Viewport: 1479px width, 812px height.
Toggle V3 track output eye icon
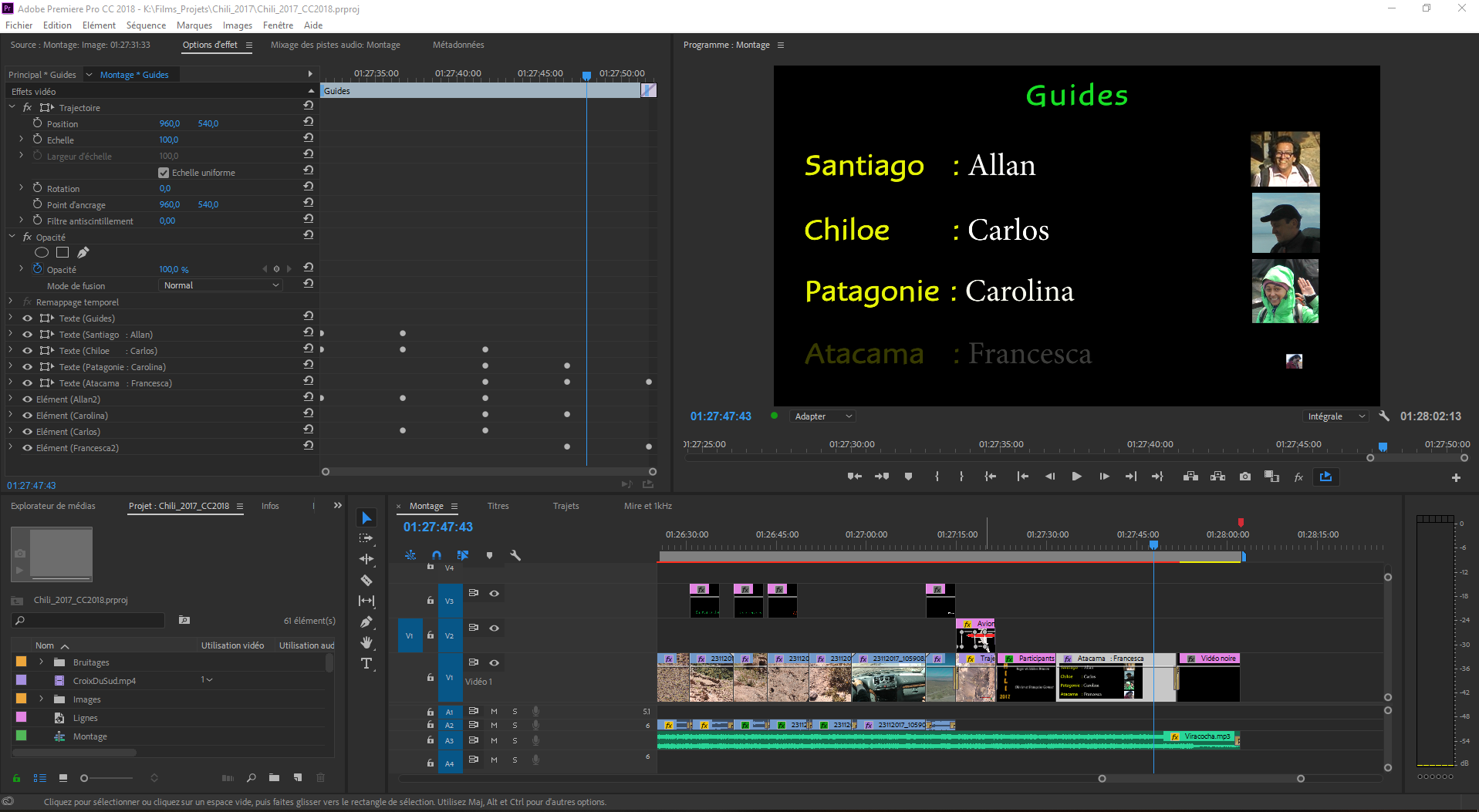coord(495,593)
